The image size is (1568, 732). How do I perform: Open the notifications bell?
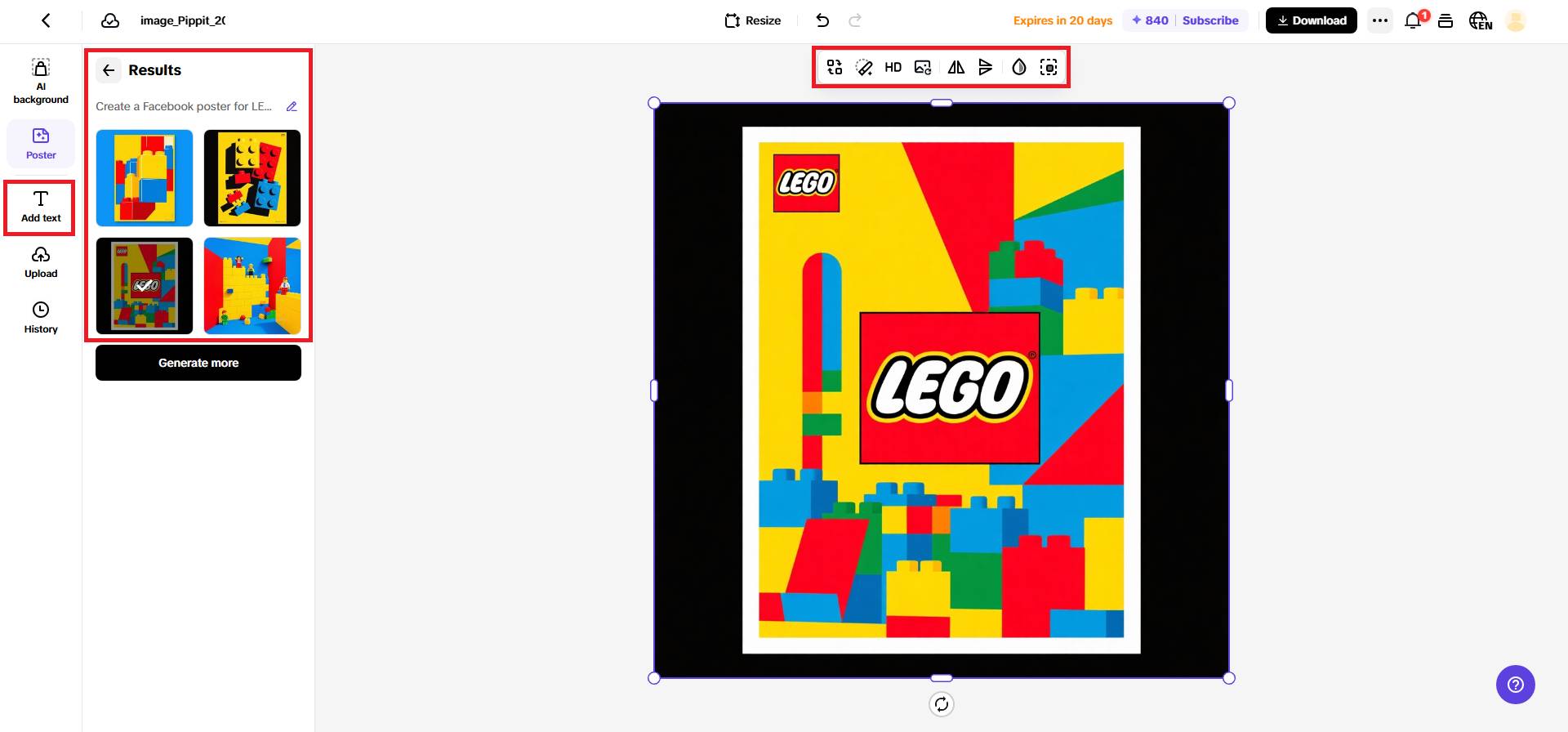tap(1414, 20)
